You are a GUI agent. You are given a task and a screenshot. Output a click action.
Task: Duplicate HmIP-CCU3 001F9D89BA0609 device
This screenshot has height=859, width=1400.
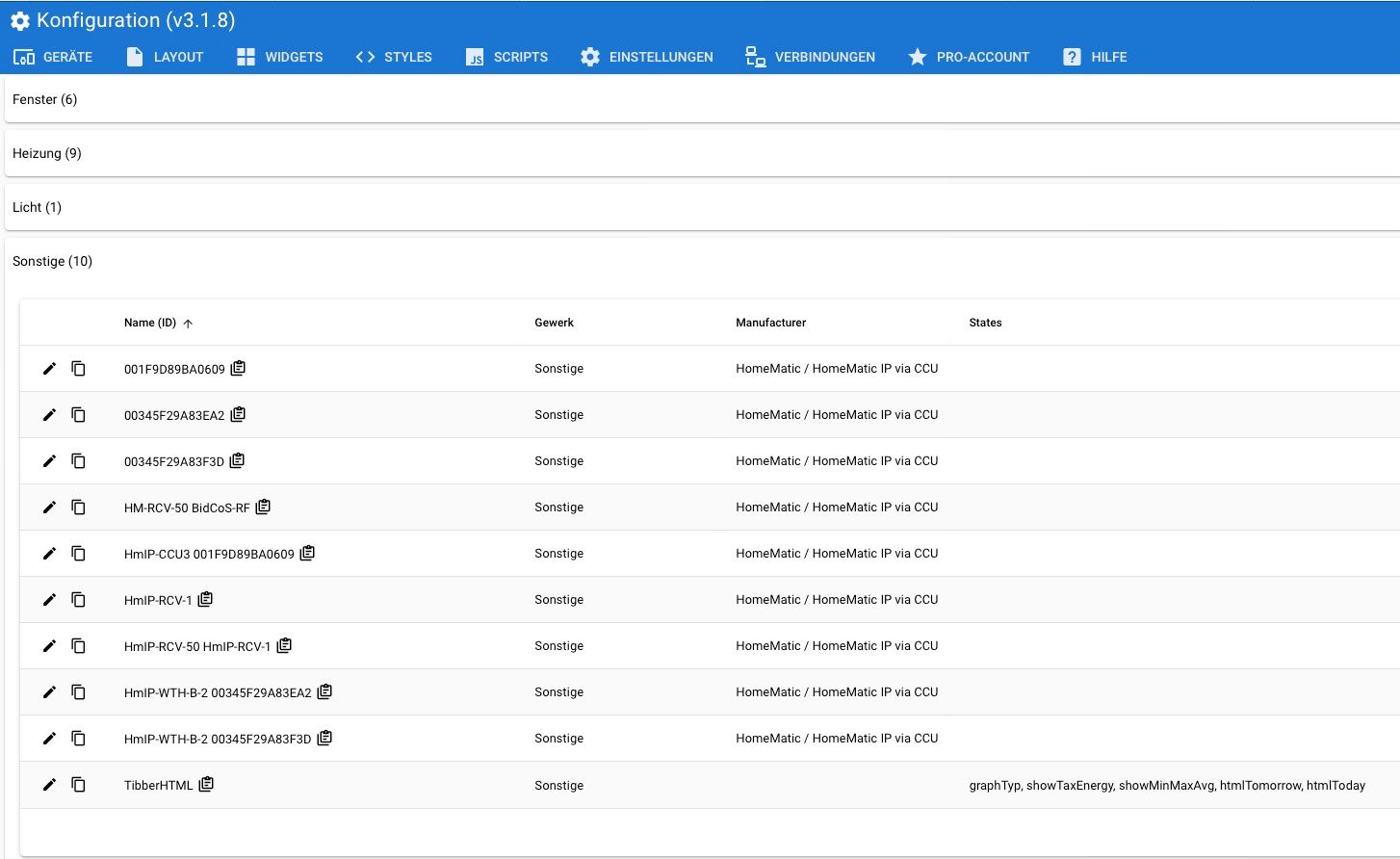[79, 554]
